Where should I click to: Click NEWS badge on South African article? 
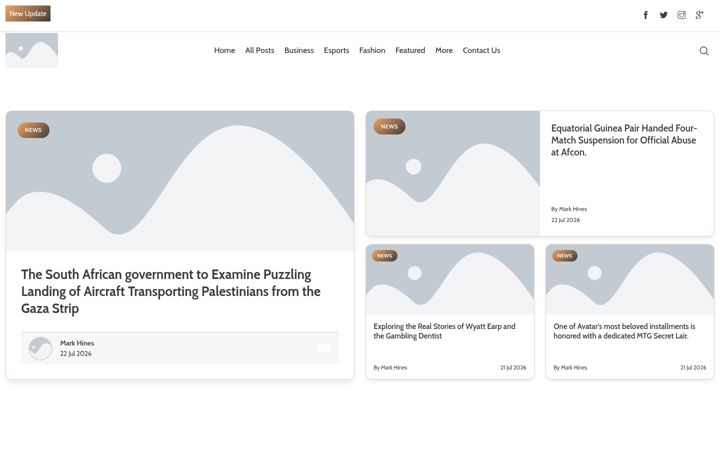point(33,130)
